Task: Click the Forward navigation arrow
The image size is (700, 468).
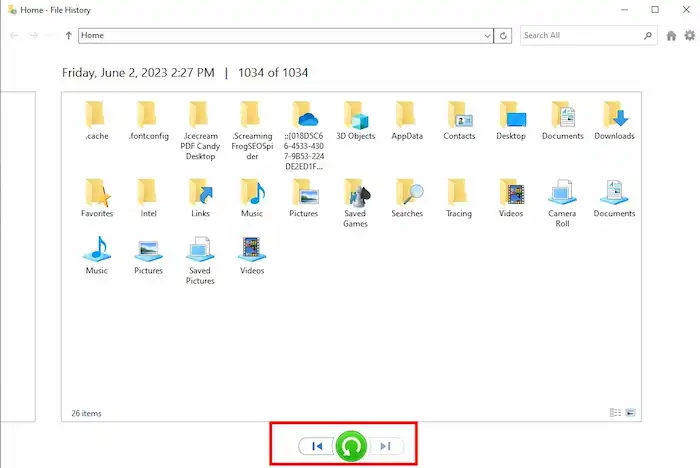Action: pyautogui.click(x=34, y=35)
